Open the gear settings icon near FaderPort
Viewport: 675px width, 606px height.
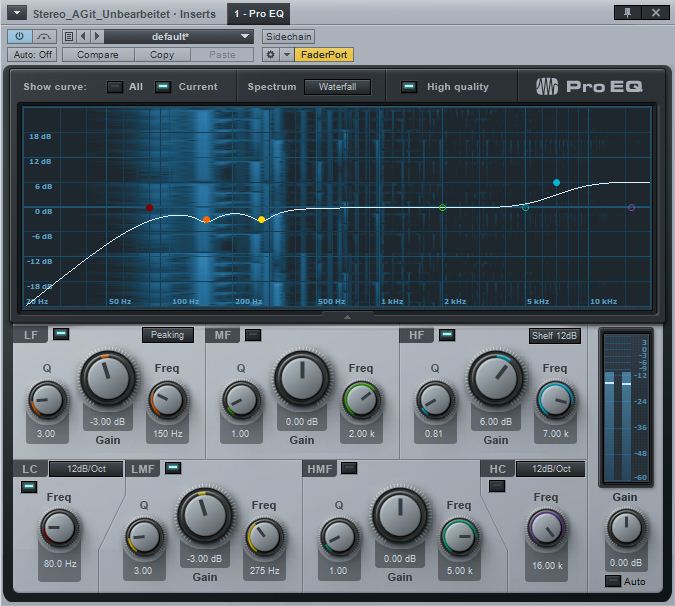(270, 55)
